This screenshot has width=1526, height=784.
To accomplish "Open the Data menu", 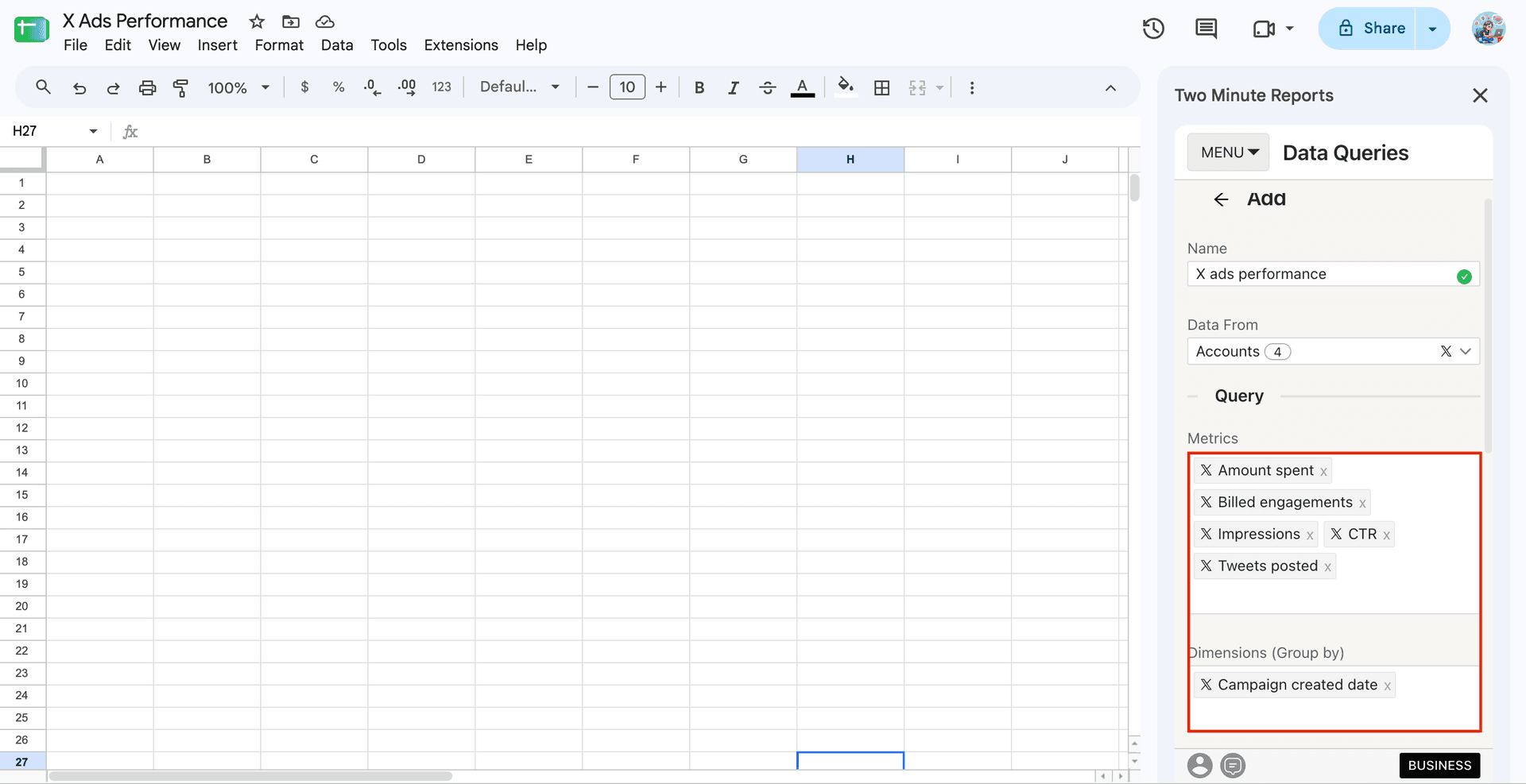I will (337, 45).
